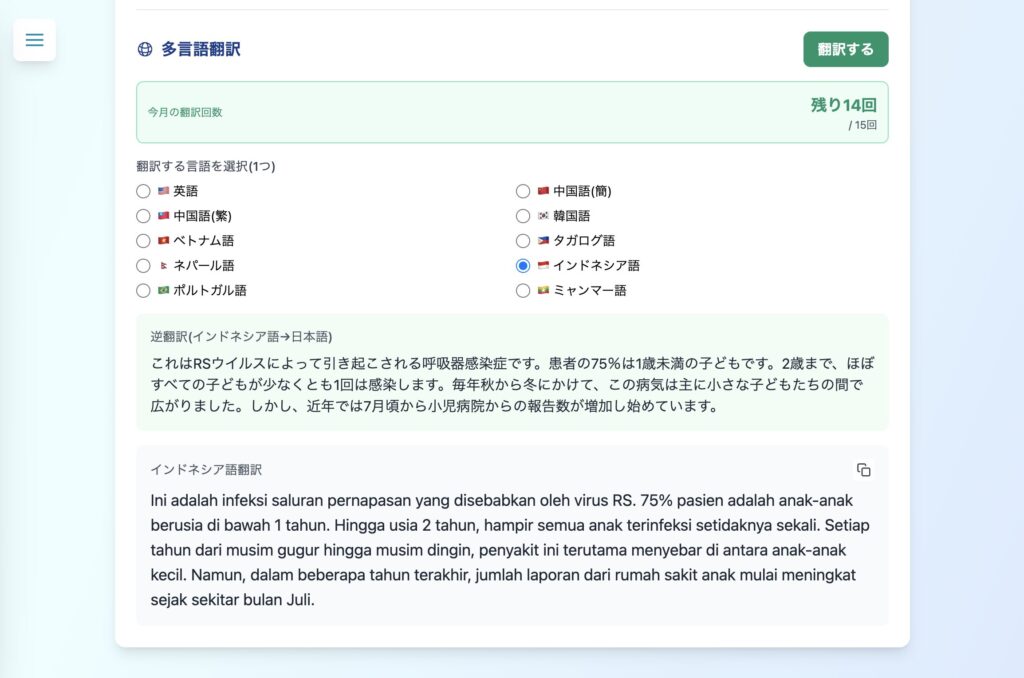Click the Vietnam flag icon
The height and width of the screenshot is (678, 1024).
[163, 241]
